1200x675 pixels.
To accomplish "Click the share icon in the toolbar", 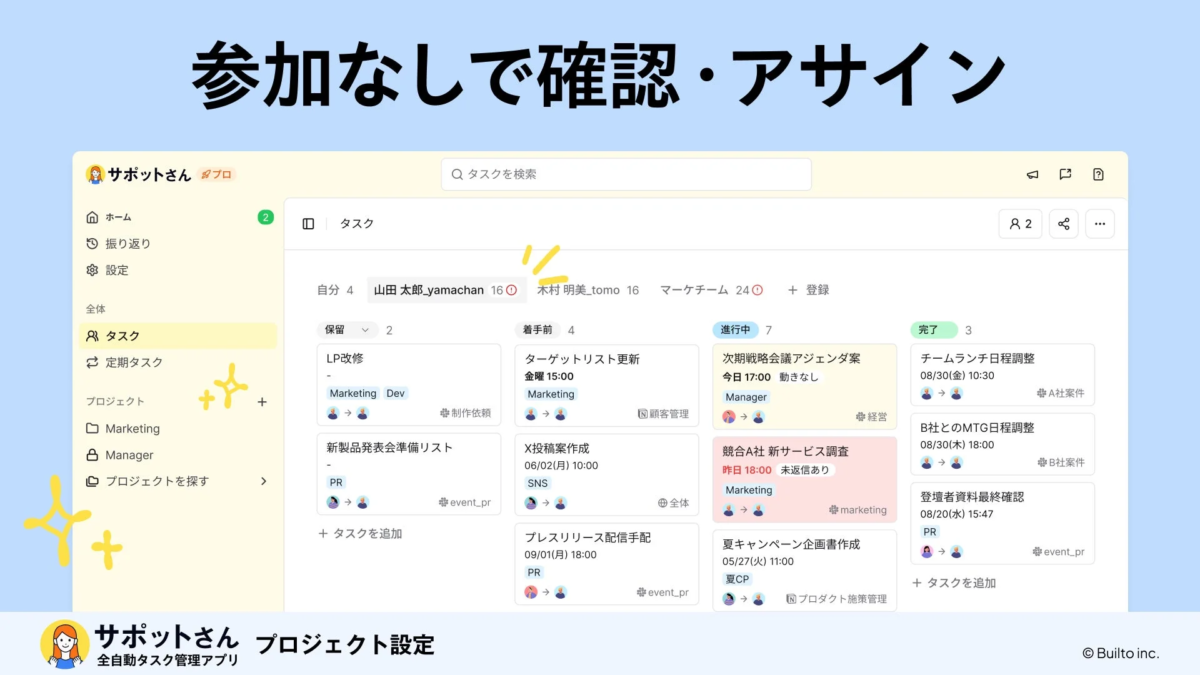I will pos(1062,224).
